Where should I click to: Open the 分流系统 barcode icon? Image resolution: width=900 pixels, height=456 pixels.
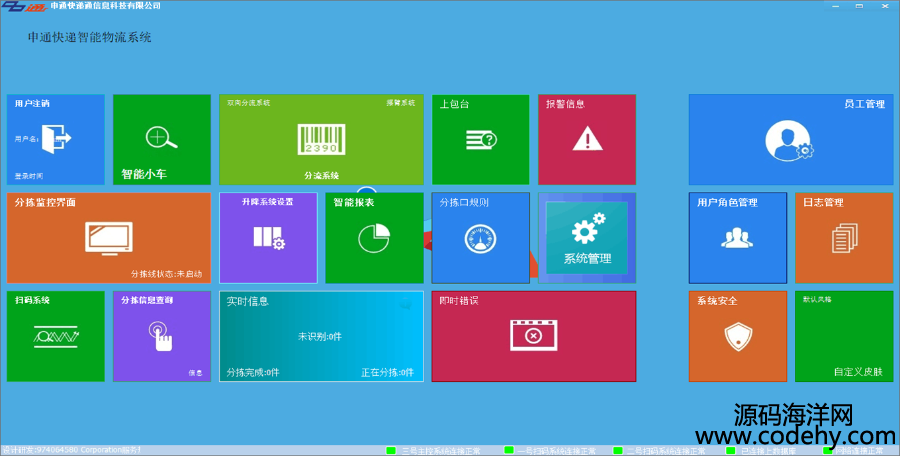(321, 140)
